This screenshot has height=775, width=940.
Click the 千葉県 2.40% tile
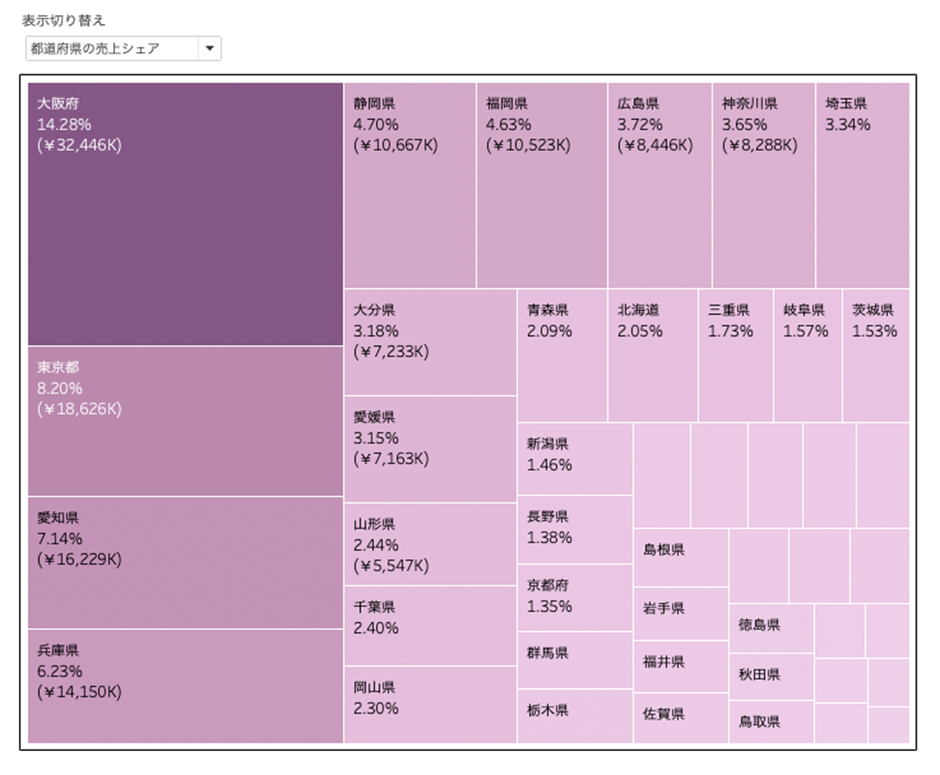pos(430,626)
